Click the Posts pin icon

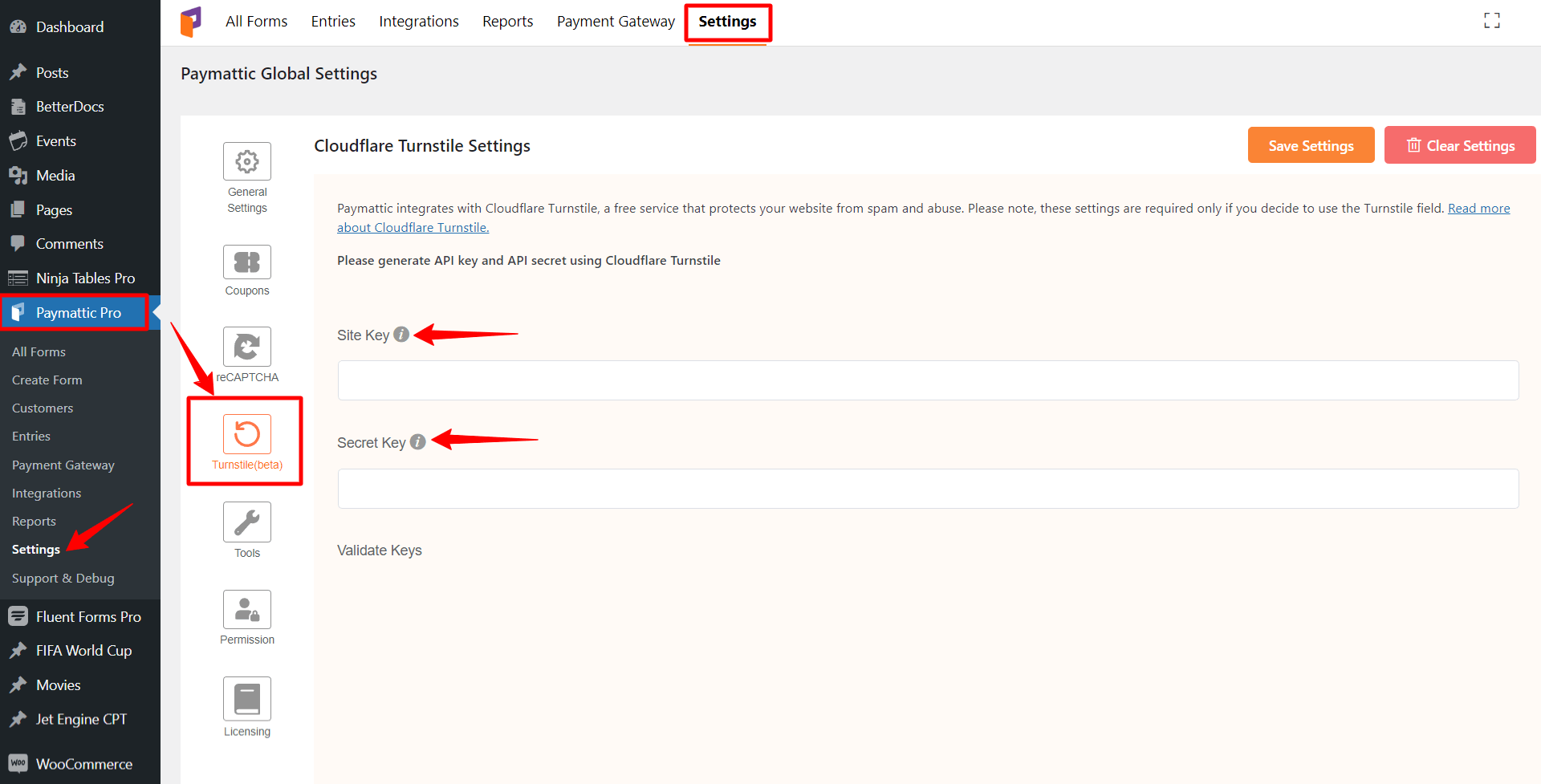[x=18, y=72]
